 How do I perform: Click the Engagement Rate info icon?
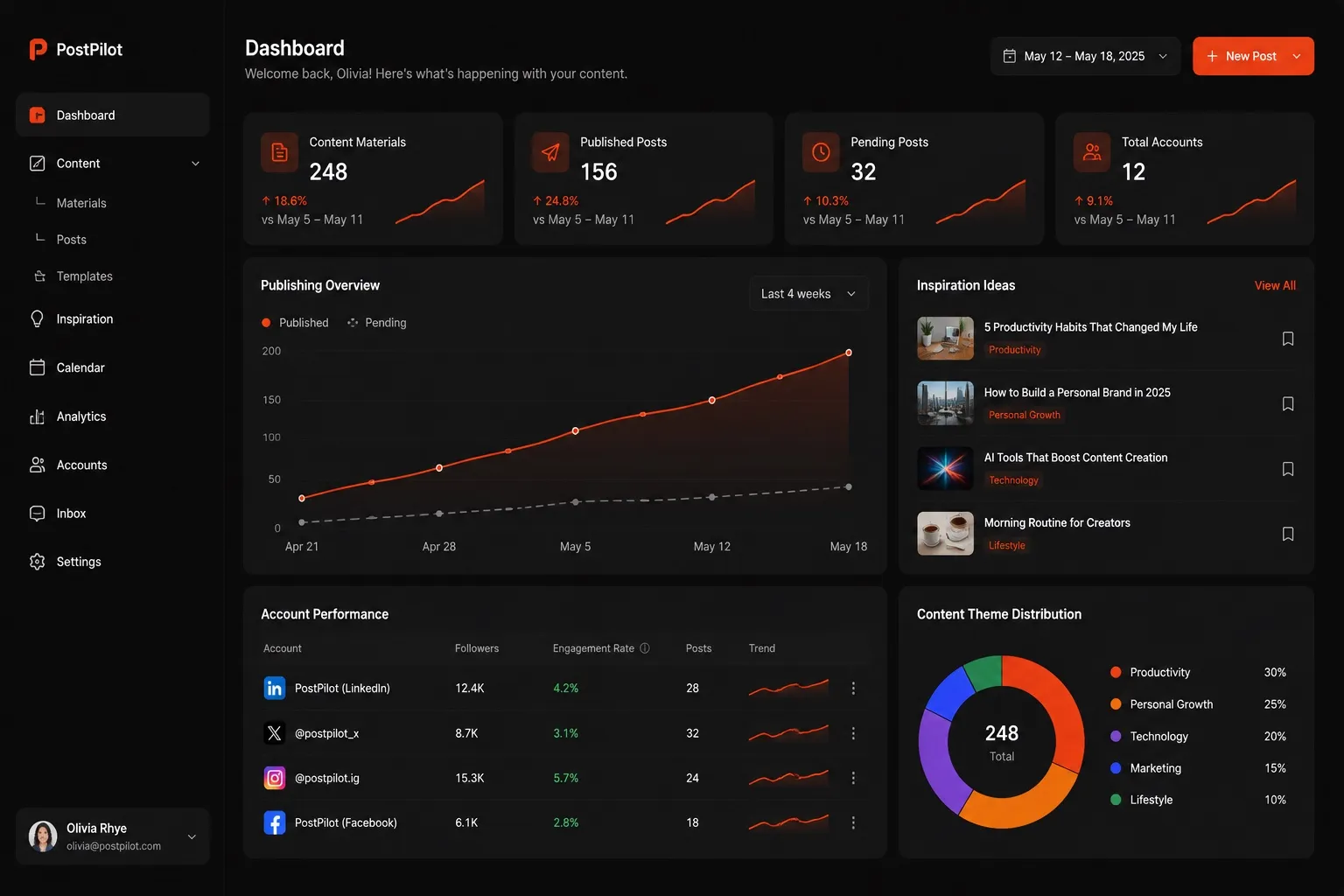645,648
